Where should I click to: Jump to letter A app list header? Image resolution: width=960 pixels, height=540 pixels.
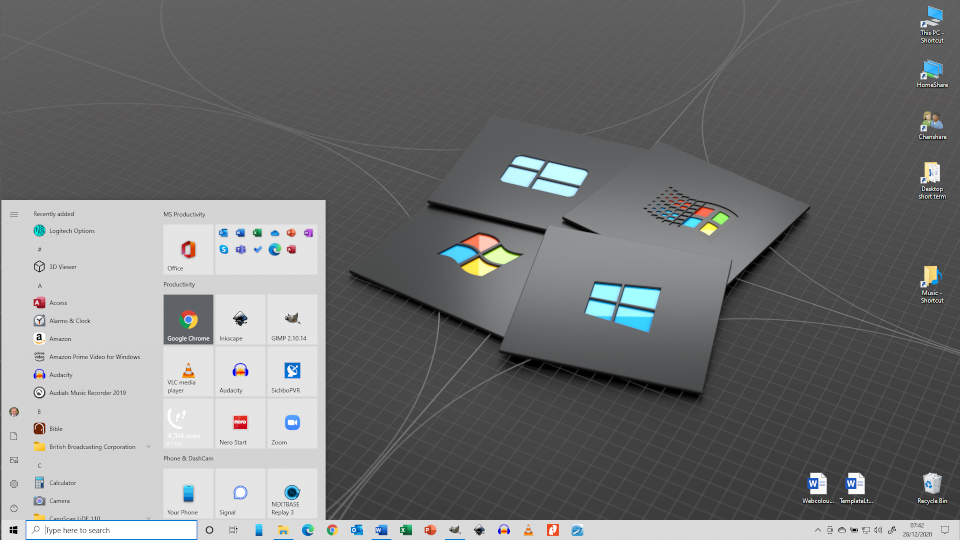[40, 286]
